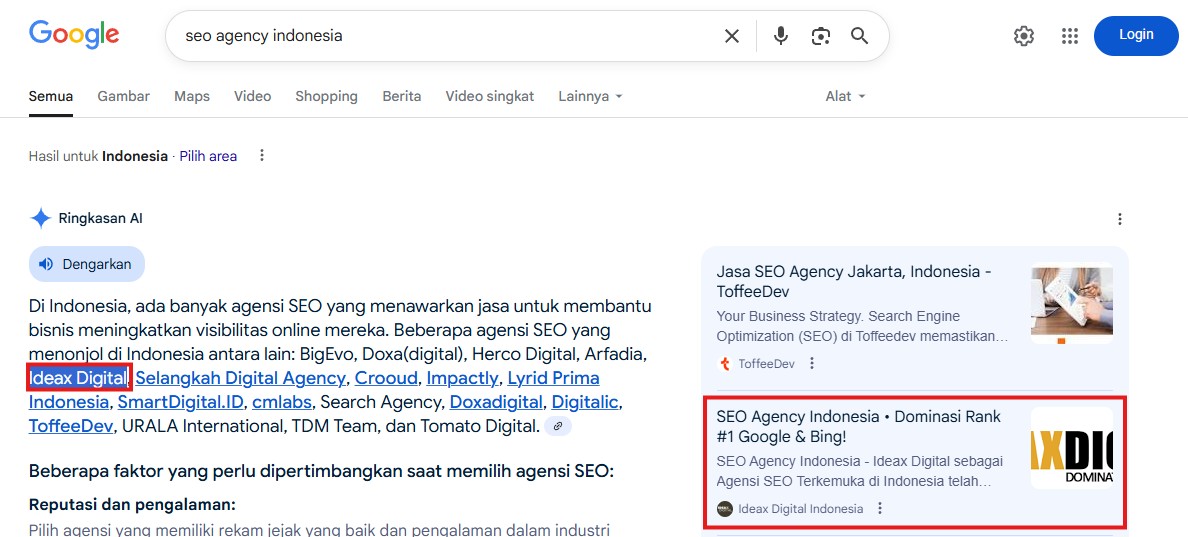1188x537 pixels.
Task: Open Quick settings gear icon
Action: 1024,36
